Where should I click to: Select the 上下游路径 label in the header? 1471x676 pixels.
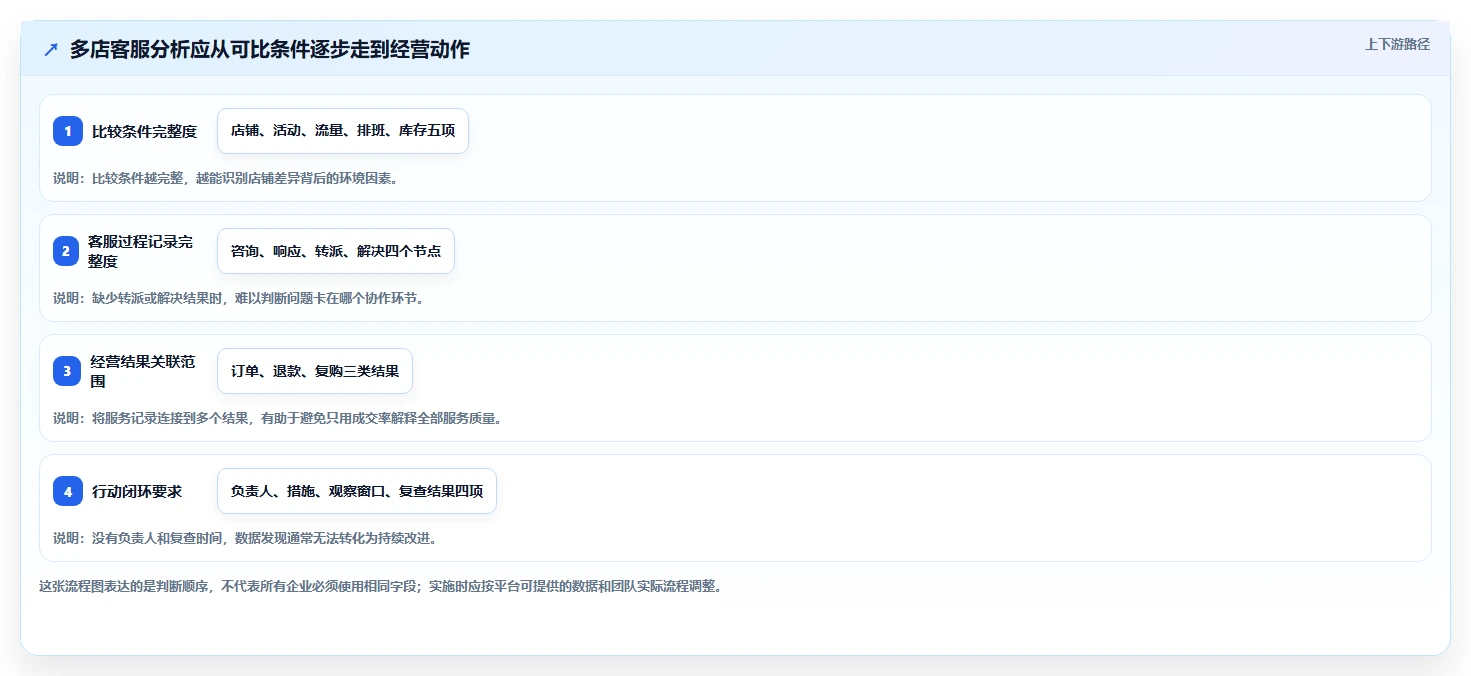click(x=1397, y=44)
